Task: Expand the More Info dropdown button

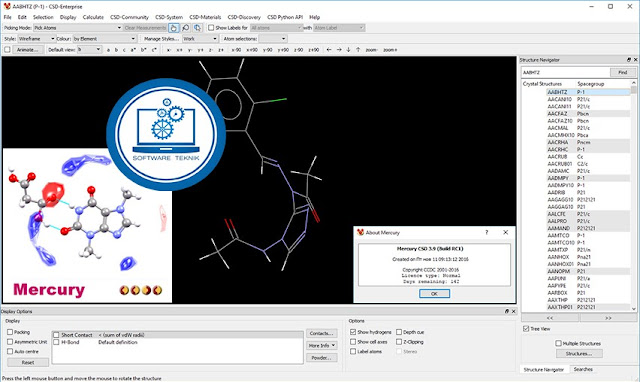Action: (x=322, y=345)
